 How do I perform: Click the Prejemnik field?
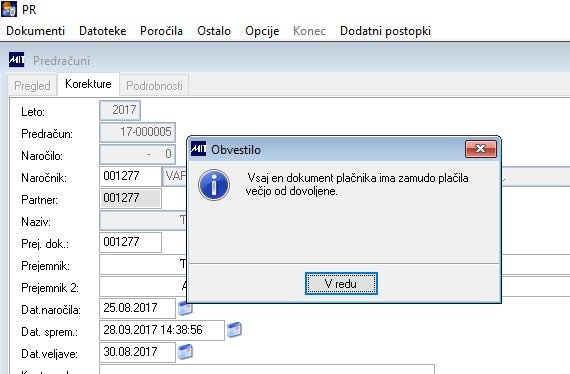pos(143,264)
